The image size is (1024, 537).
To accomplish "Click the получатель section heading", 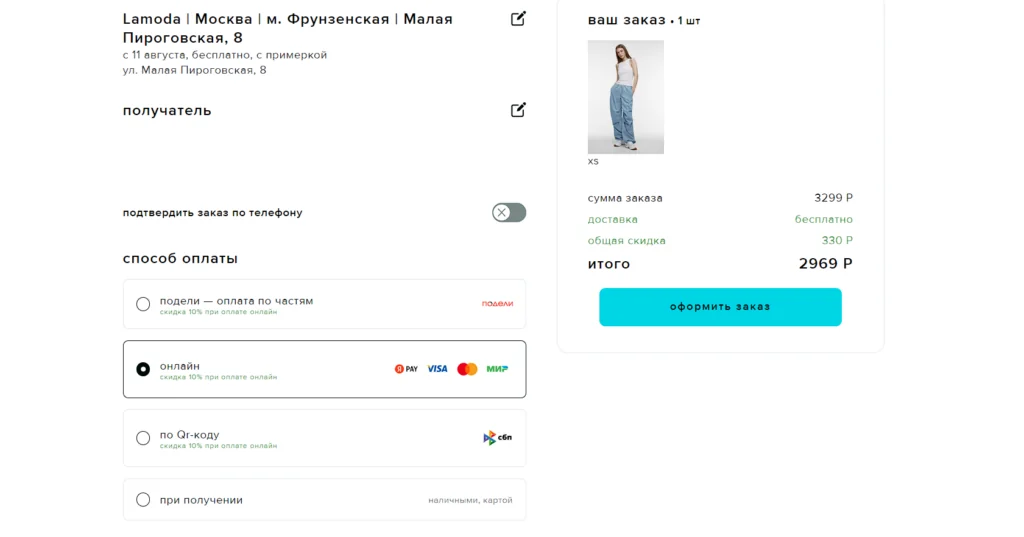I will 167,110.
